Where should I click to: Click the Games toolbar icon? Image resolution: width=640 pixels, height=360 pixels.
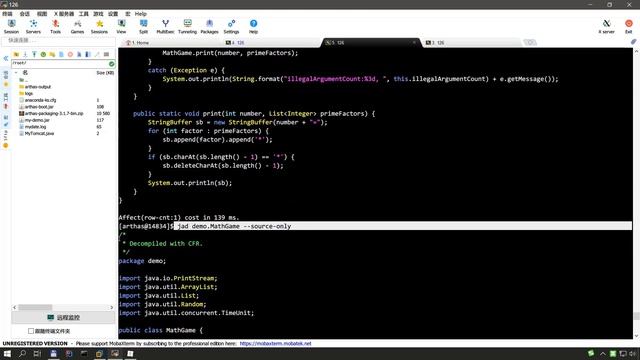click(77, 26)
